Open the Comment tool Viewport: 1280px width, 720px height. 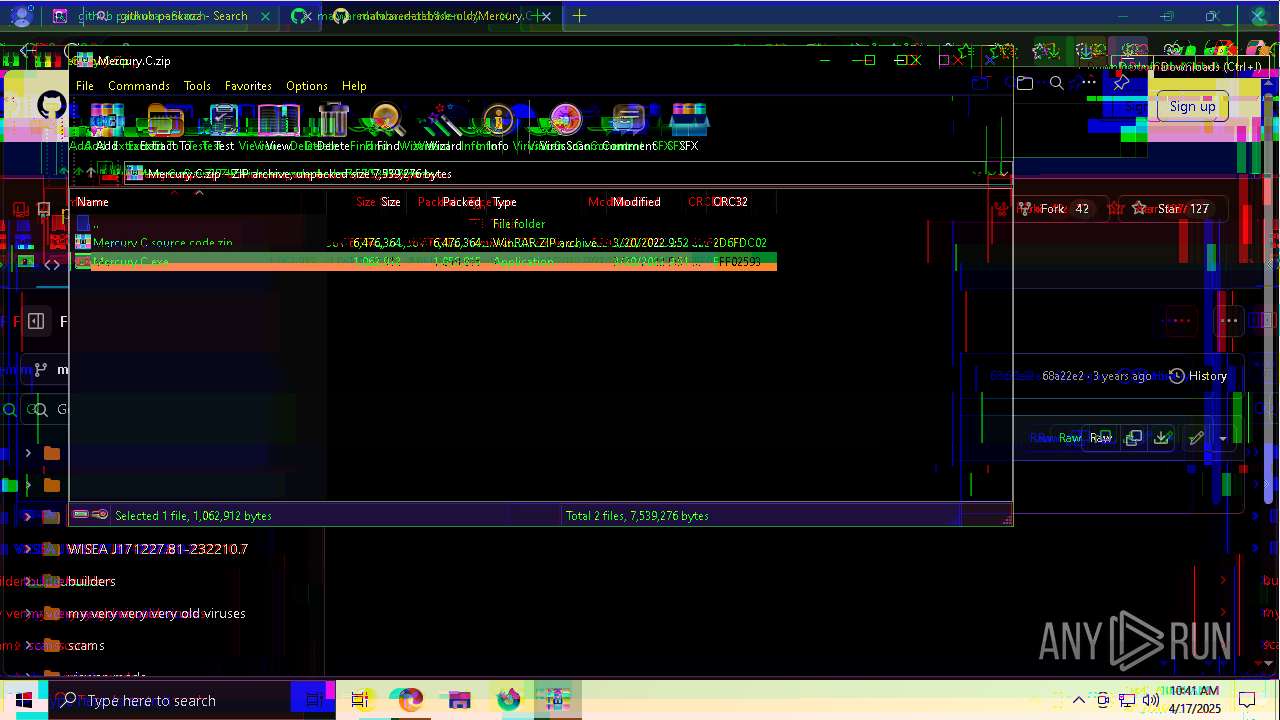629,127
